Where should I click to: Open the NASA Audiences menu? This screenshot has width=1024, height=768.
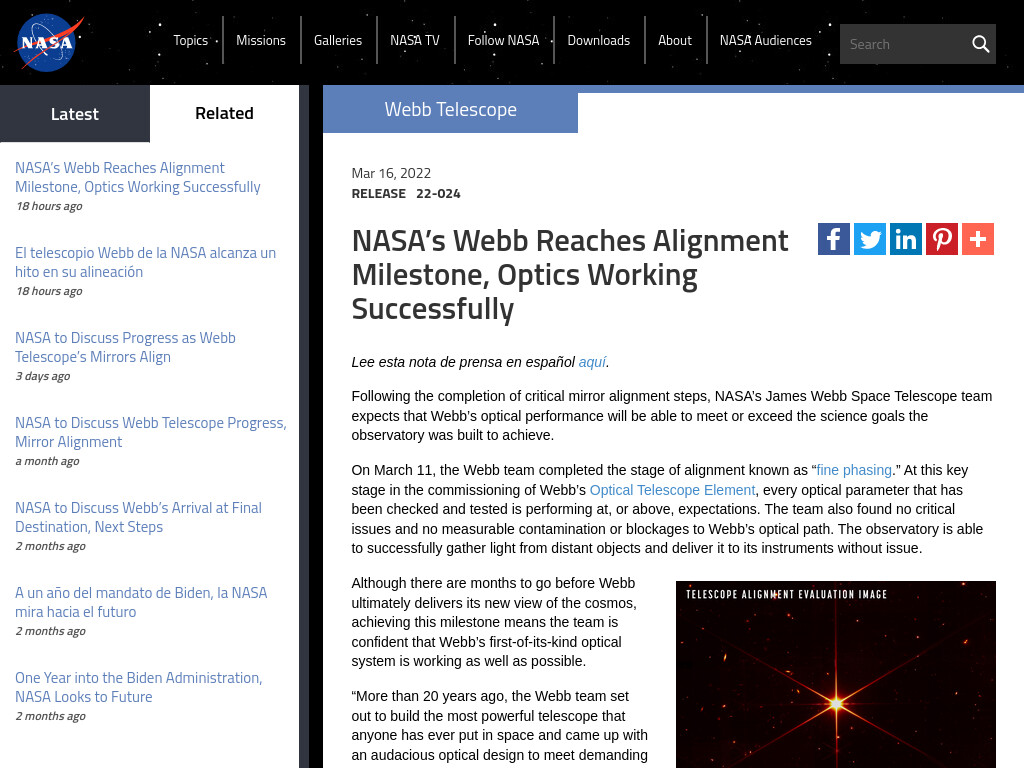point(765,40)
